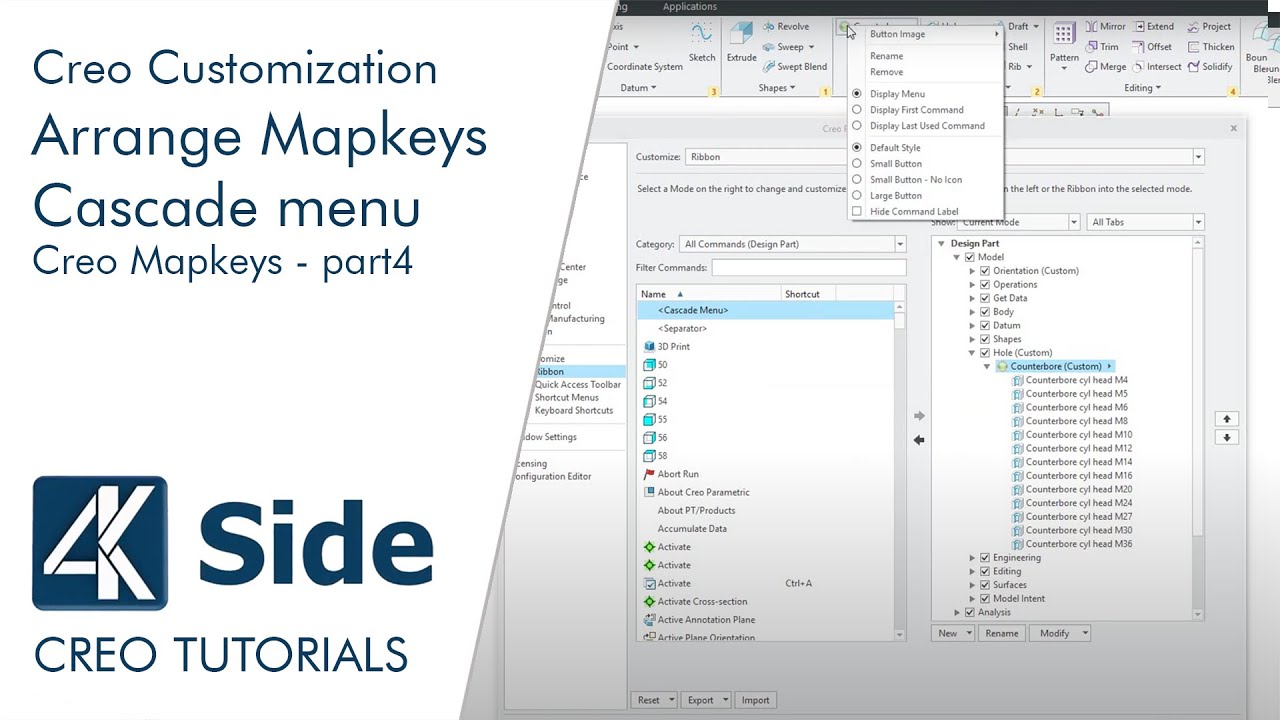Choose Rename from the context menu
Viewport: 1280px width, 720px height.
point(886,56)
